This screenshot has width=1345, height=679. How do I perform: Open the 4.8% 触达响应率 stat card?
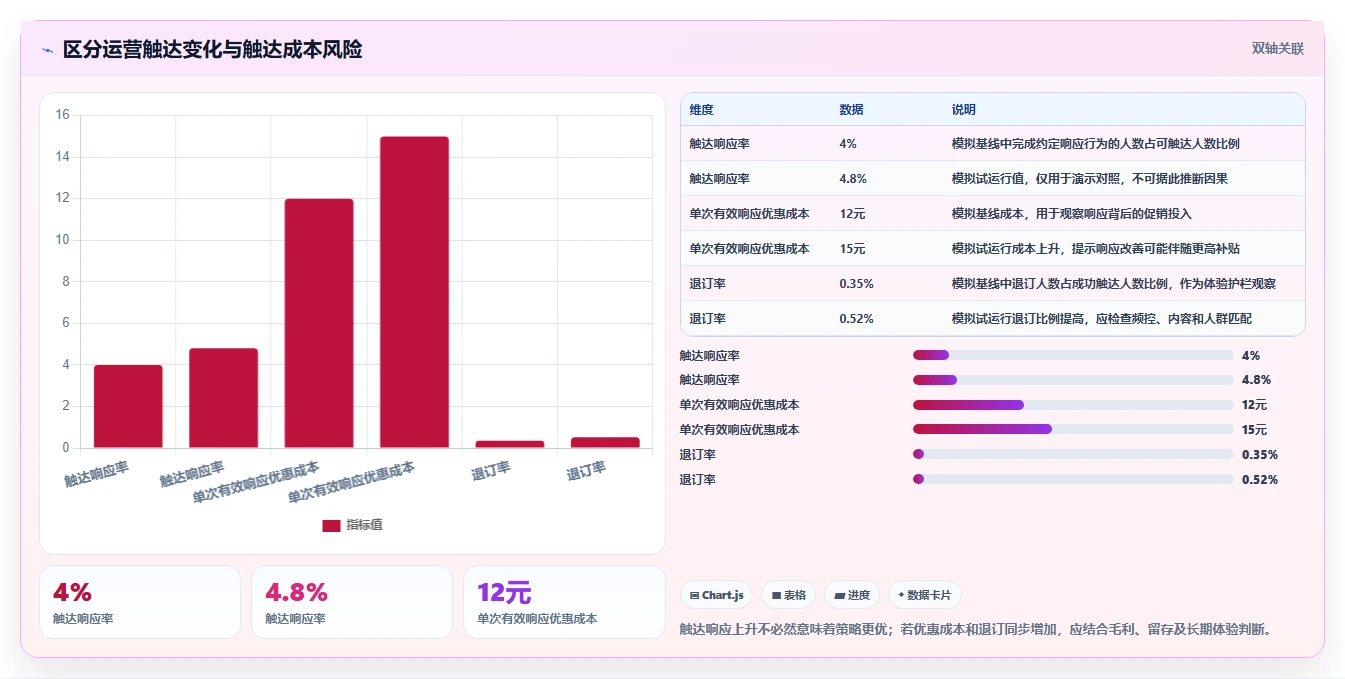tap(352, 602)
